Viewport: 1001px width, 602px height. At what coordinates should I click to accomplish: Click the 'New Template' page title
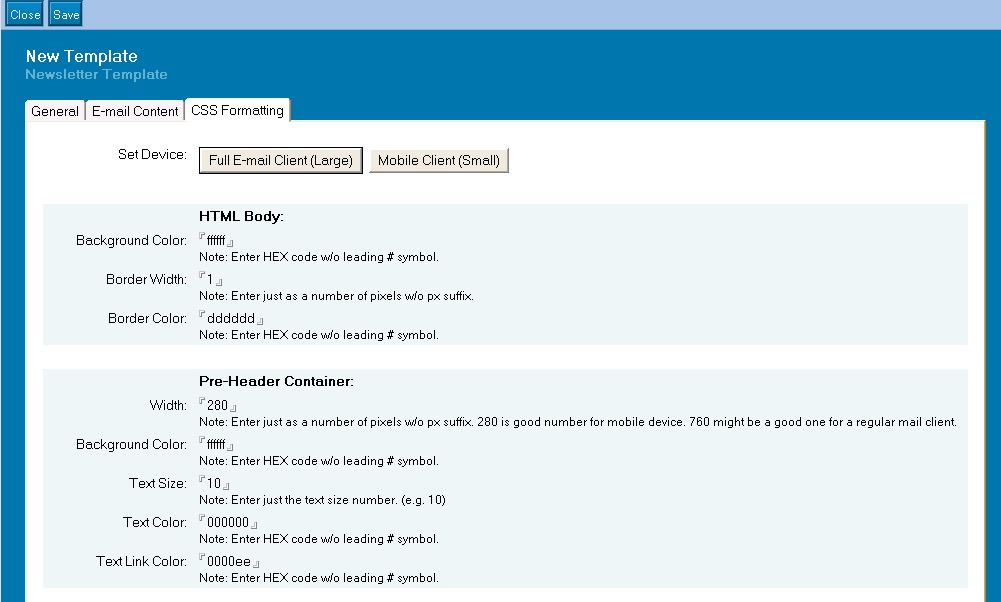click(82, 56)
